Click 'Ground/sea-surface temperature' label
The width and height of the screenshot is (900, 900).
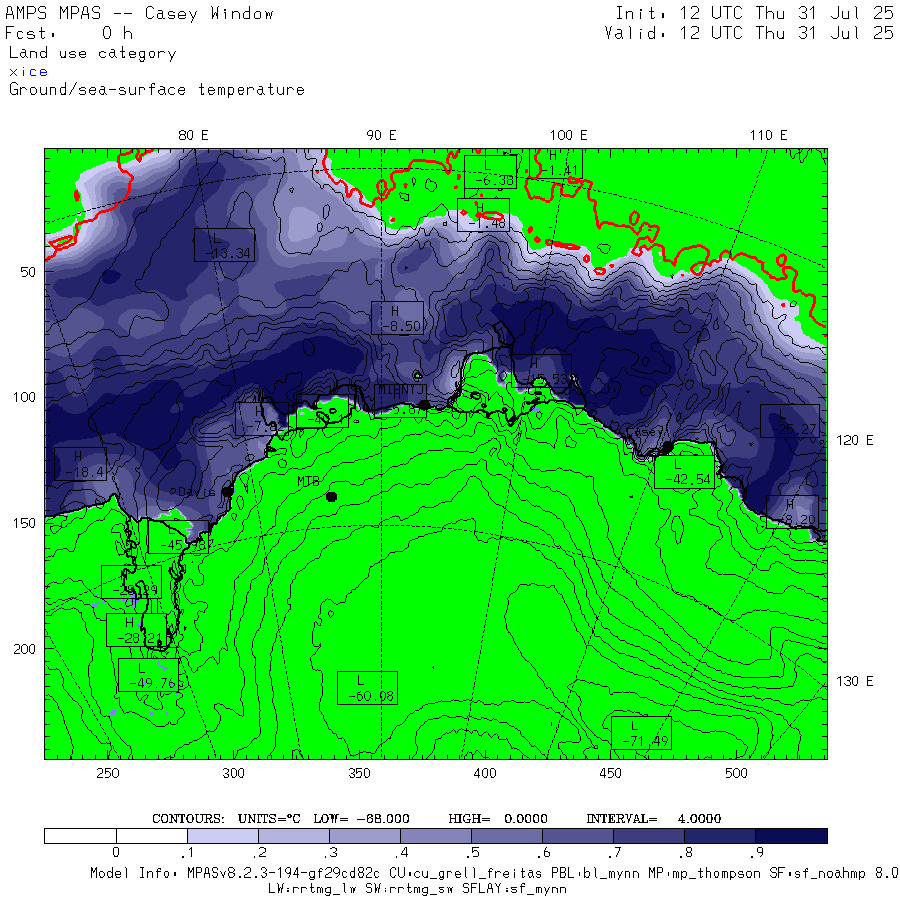[157, 90]
